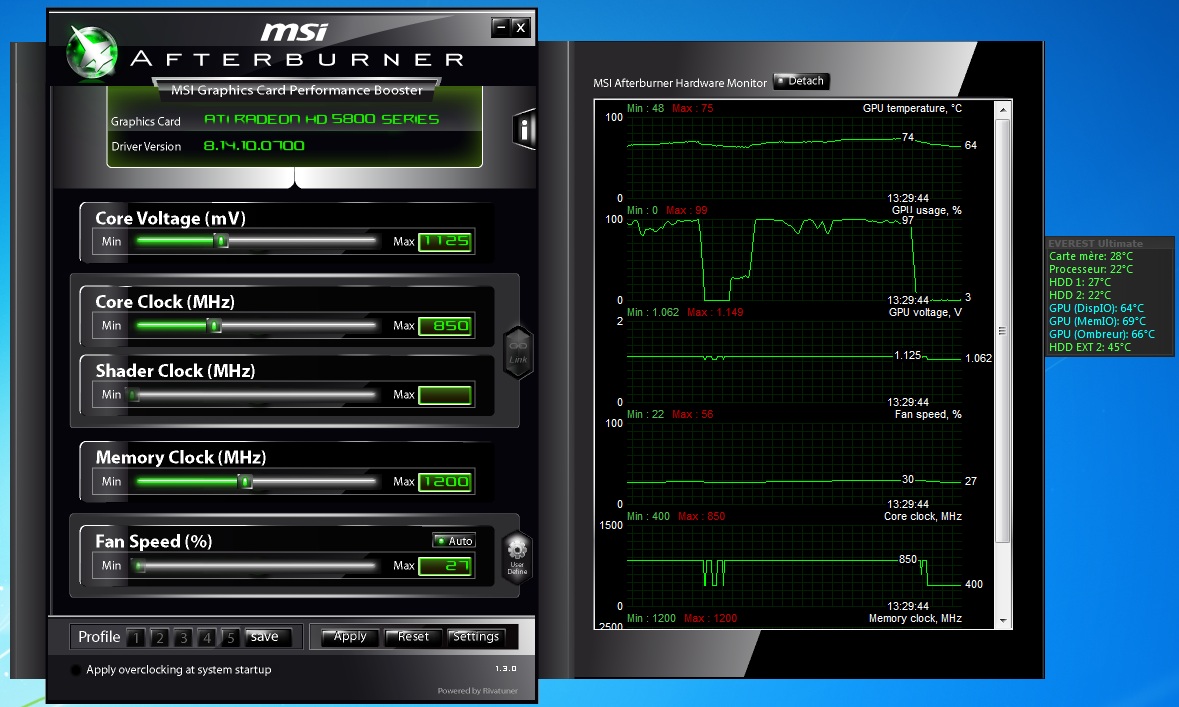Enable Apply overclocking at system startup
This screenshot has height=707, width=1179.
coord(76,670)
